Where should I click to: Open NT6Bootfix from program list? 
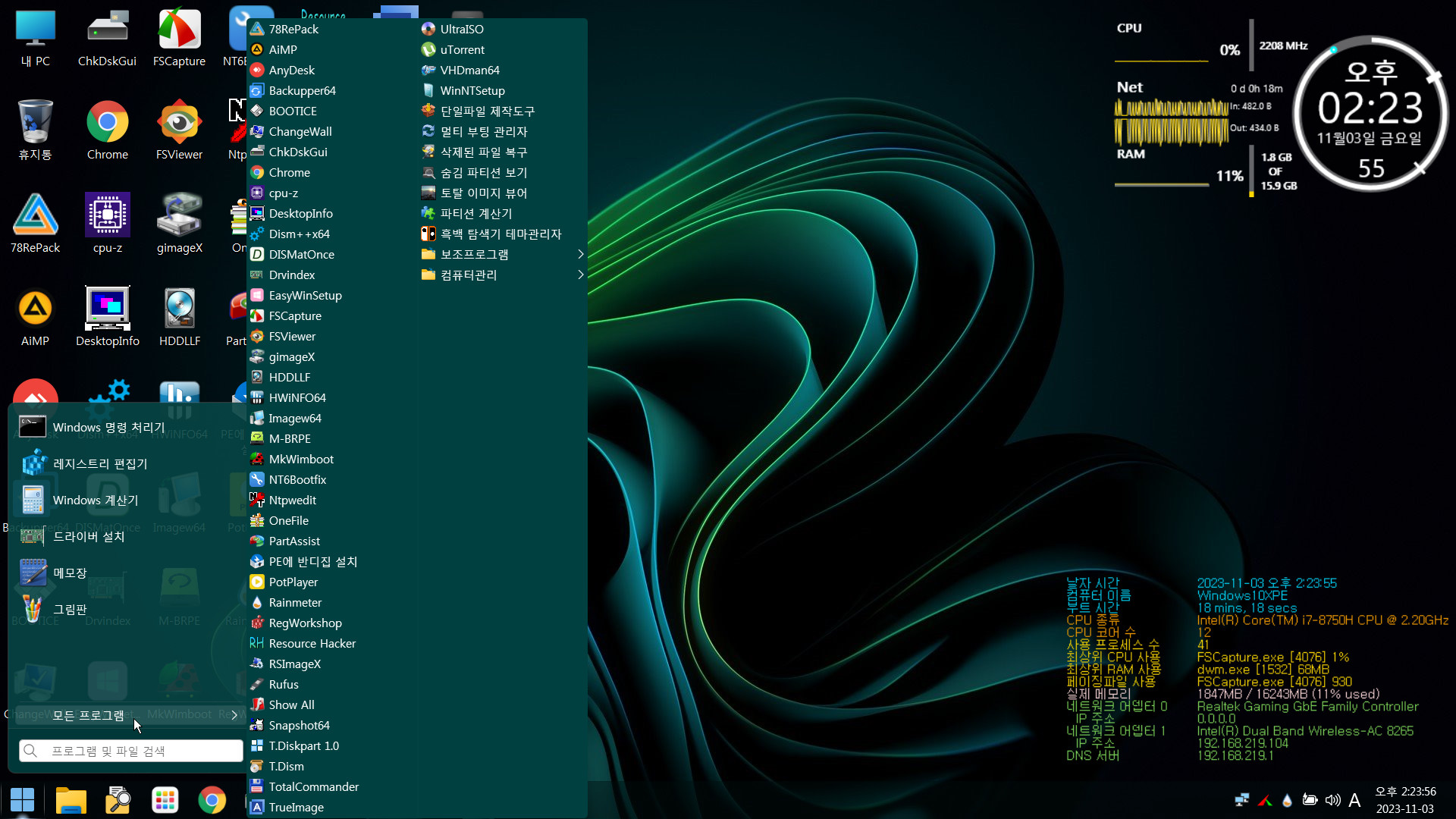pyautogui.click(x=331, y=479)
